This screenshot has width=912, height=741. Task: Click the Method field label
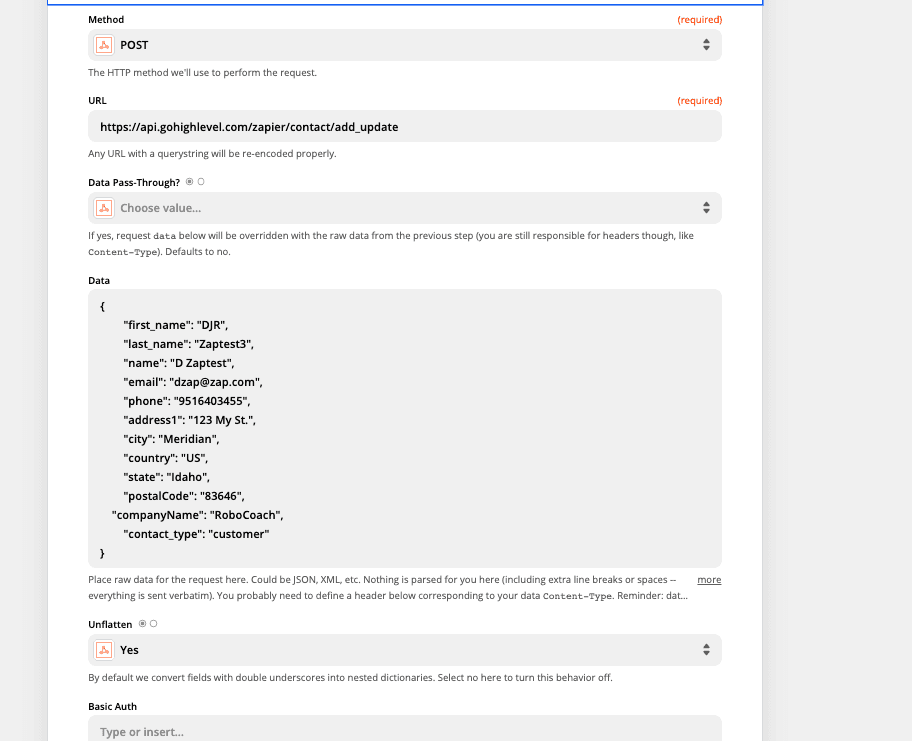(x=106, y=20)
